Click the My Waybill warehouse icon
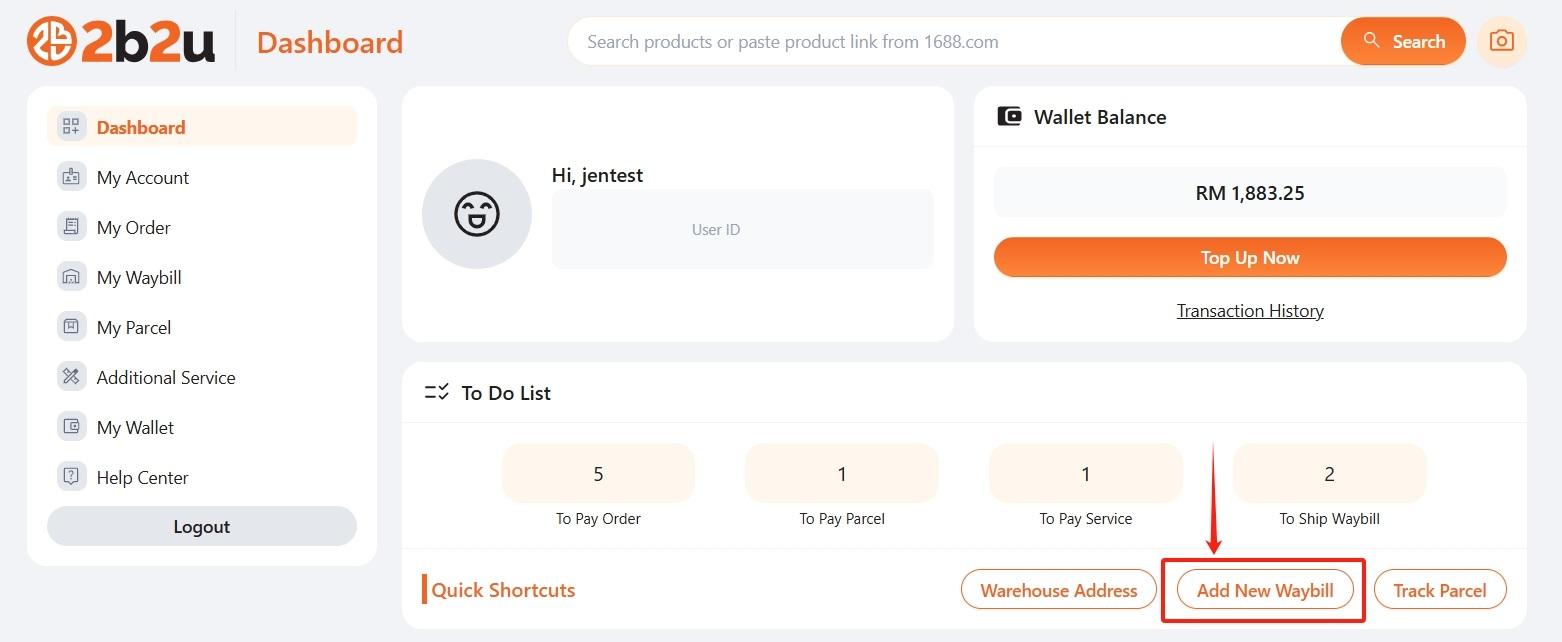This screenshot has width=1562, height=642. [71, 277]
